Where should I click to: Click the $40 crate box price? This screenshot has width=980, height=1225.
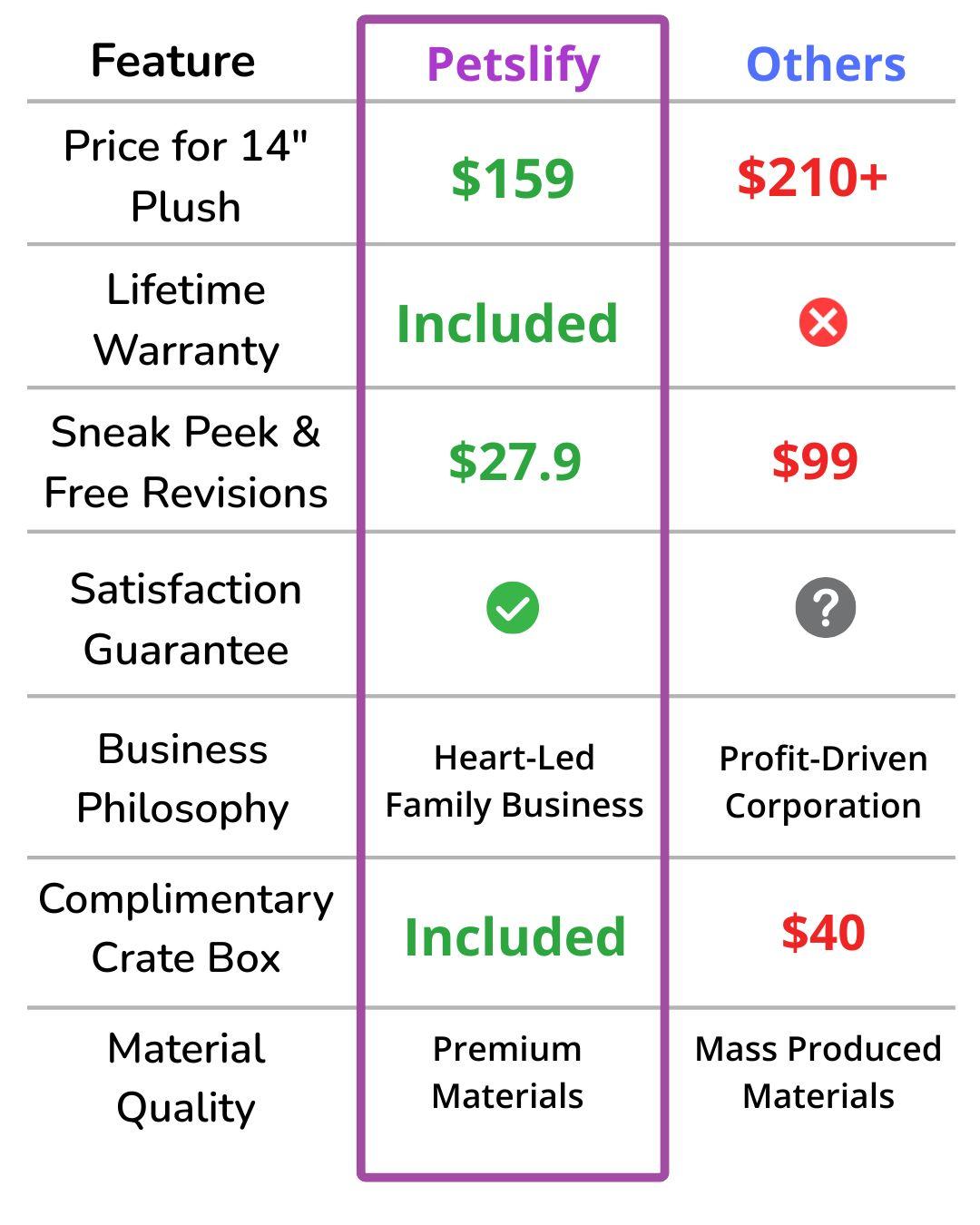click(x=823, y=933)
